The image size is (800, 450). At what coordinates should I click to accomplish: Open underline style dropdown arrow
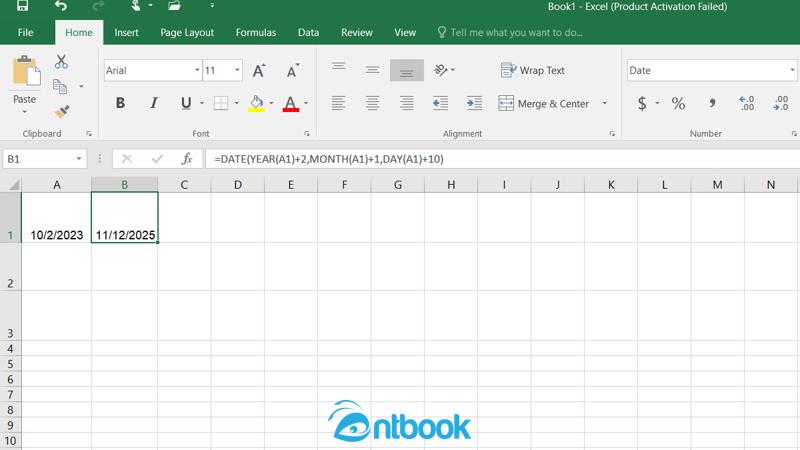[x=202, y=104]
